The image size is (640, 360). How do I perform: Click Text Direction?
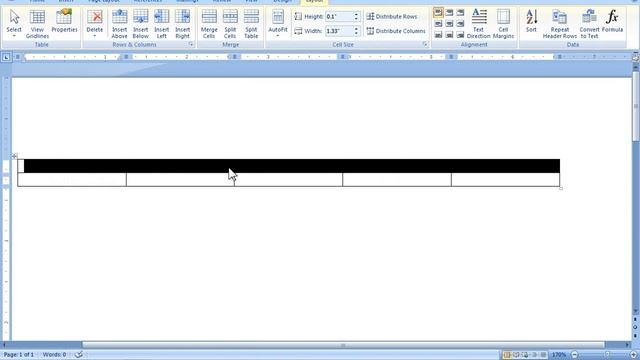tap(478, 24)
